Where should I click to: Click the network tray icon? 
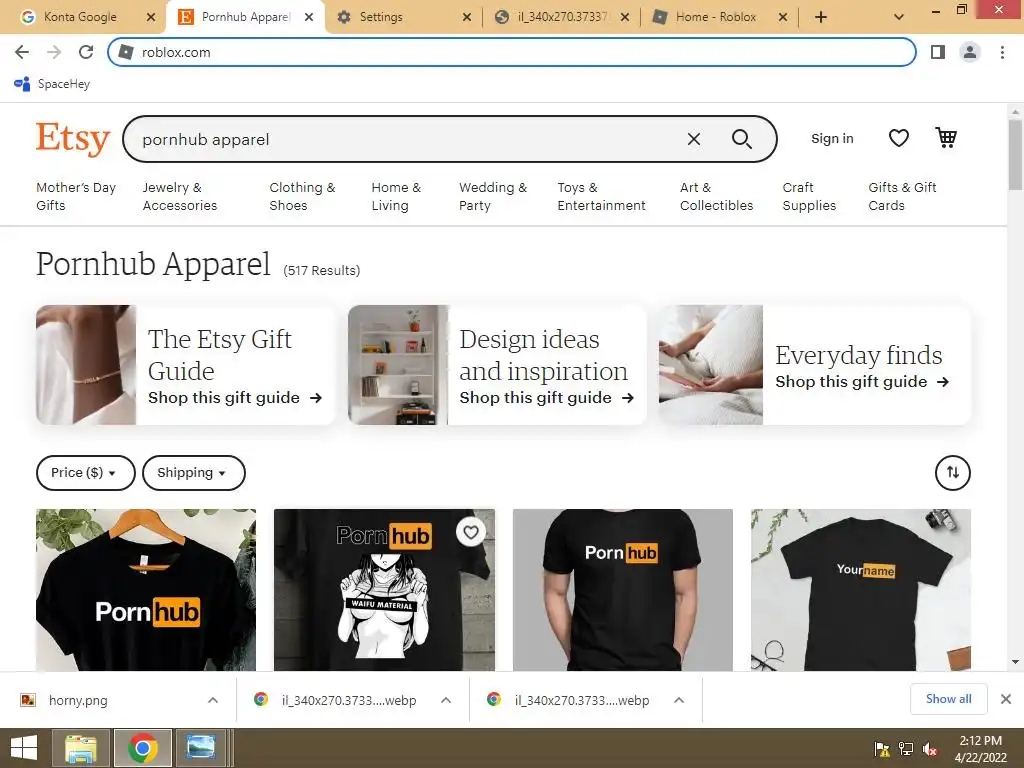coord(906,749)
